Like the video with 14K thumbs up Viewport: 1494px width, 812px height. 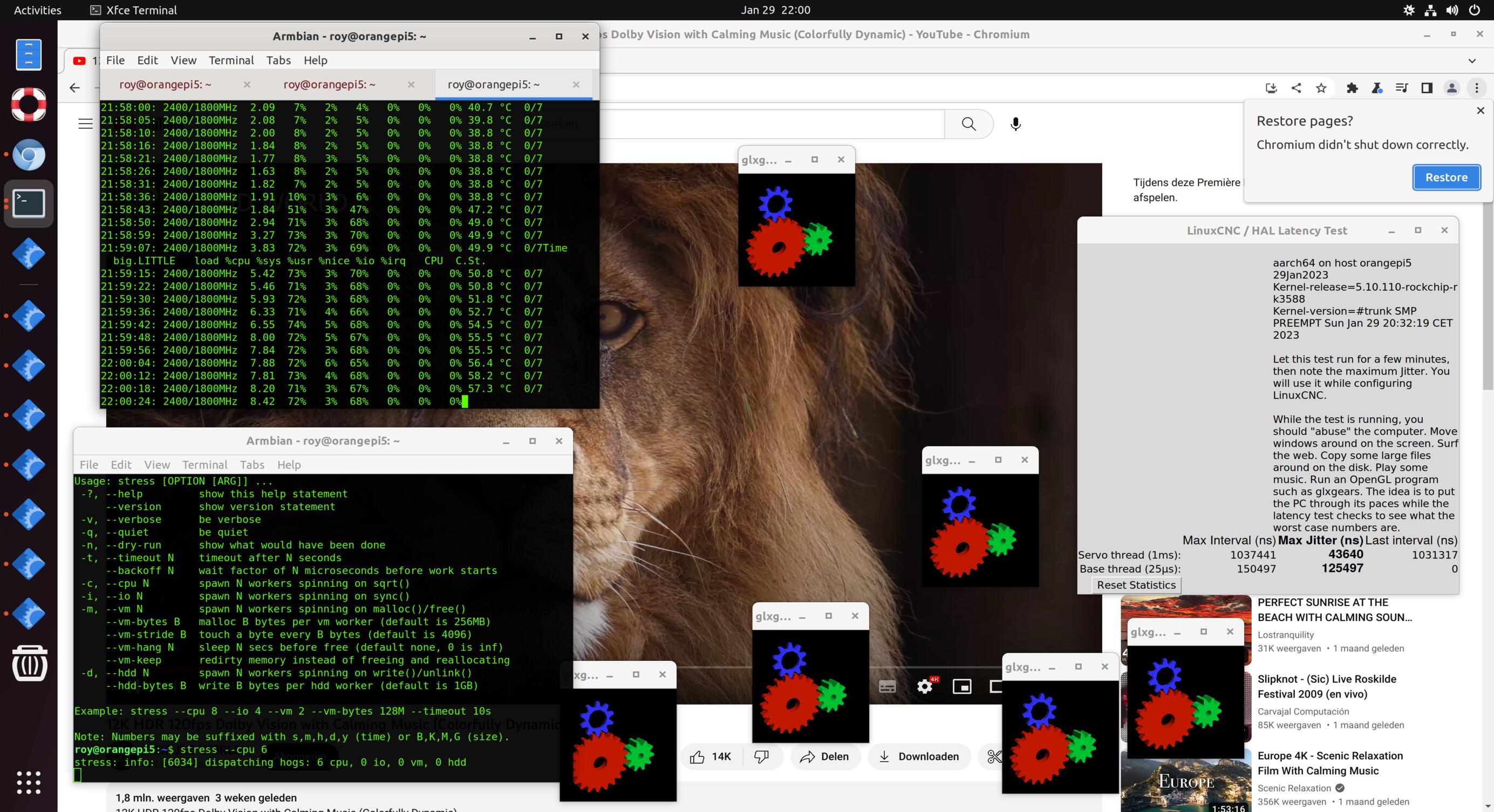pyautogui.click(x=711, y=756)
